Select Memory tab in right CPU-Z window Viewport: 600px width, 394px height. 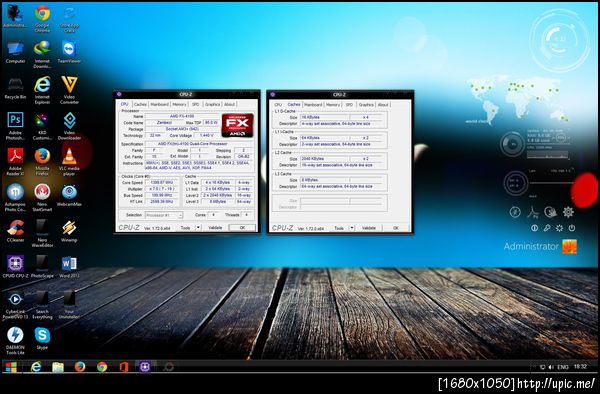[333, 104]
